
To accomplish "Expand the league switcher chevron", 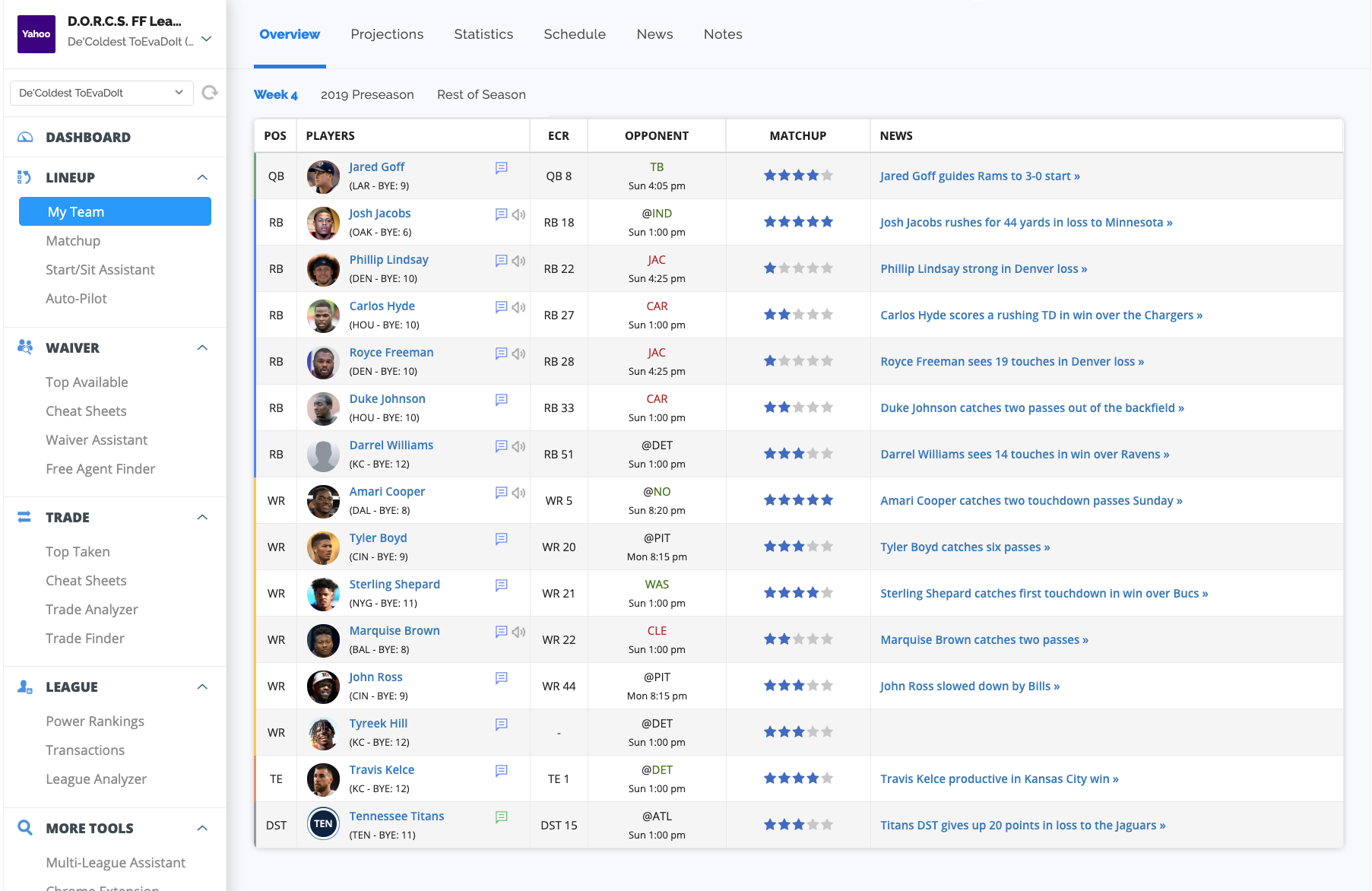I will click(207, 39).
